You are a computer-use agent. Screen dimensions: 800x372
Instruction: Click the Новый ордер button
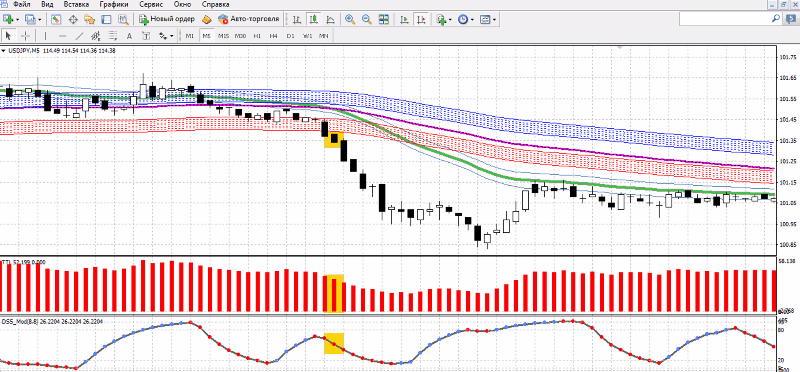tap(167, 19)
